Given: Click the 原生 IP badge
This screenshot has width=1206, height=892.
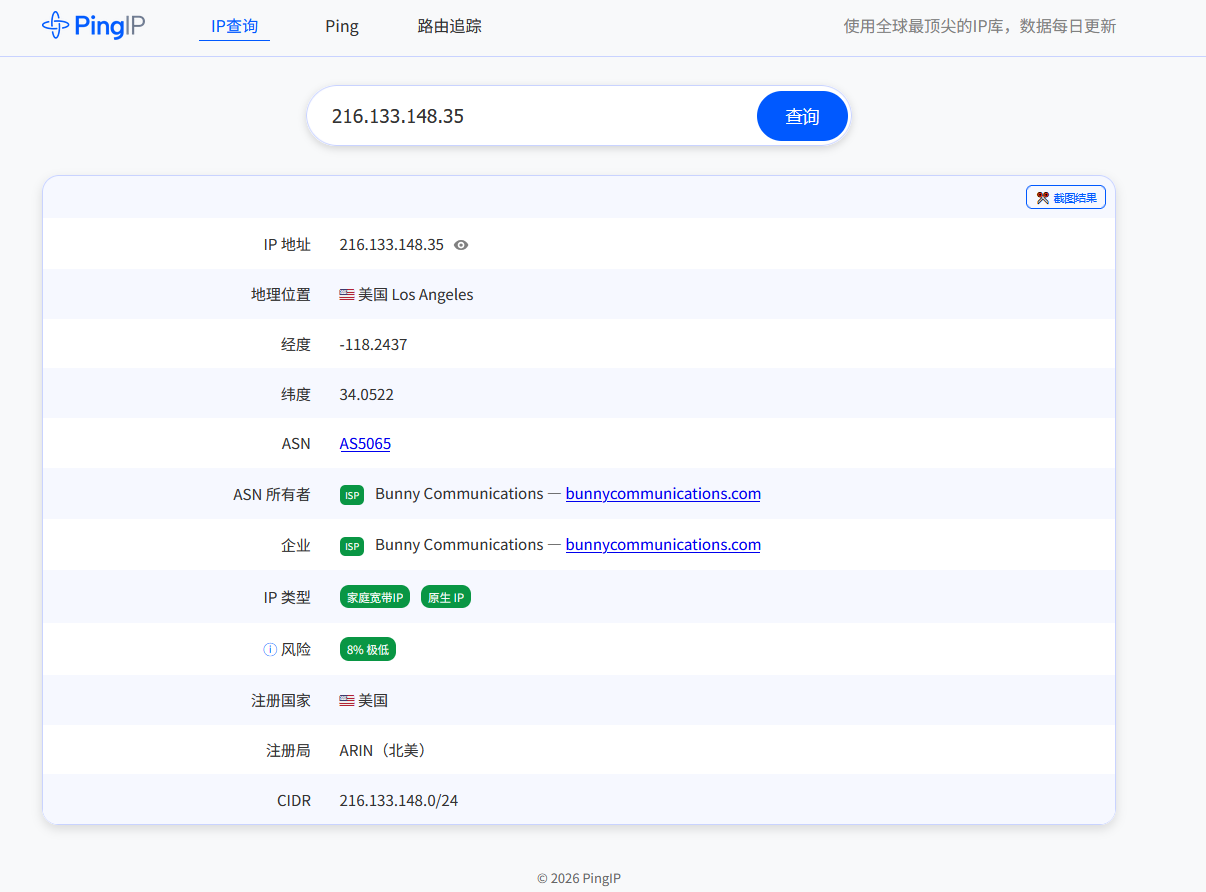Looking at the screenshot, I should pyautogui.click(x=446, y=597).
